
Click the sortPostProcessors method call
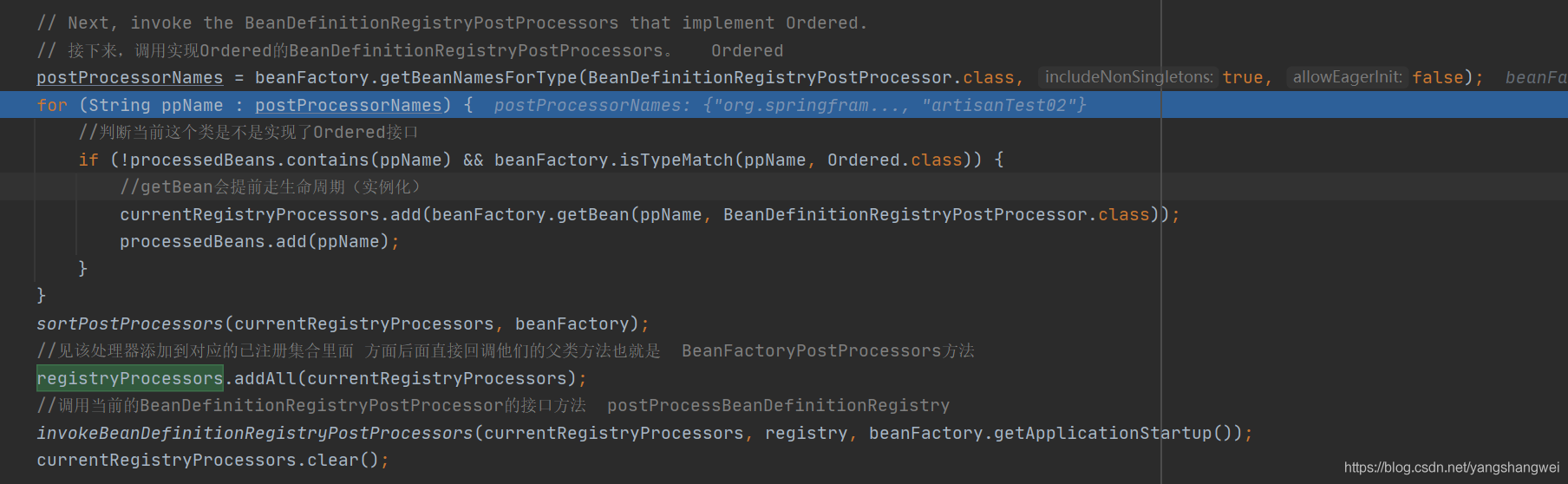tap(129, 324)
